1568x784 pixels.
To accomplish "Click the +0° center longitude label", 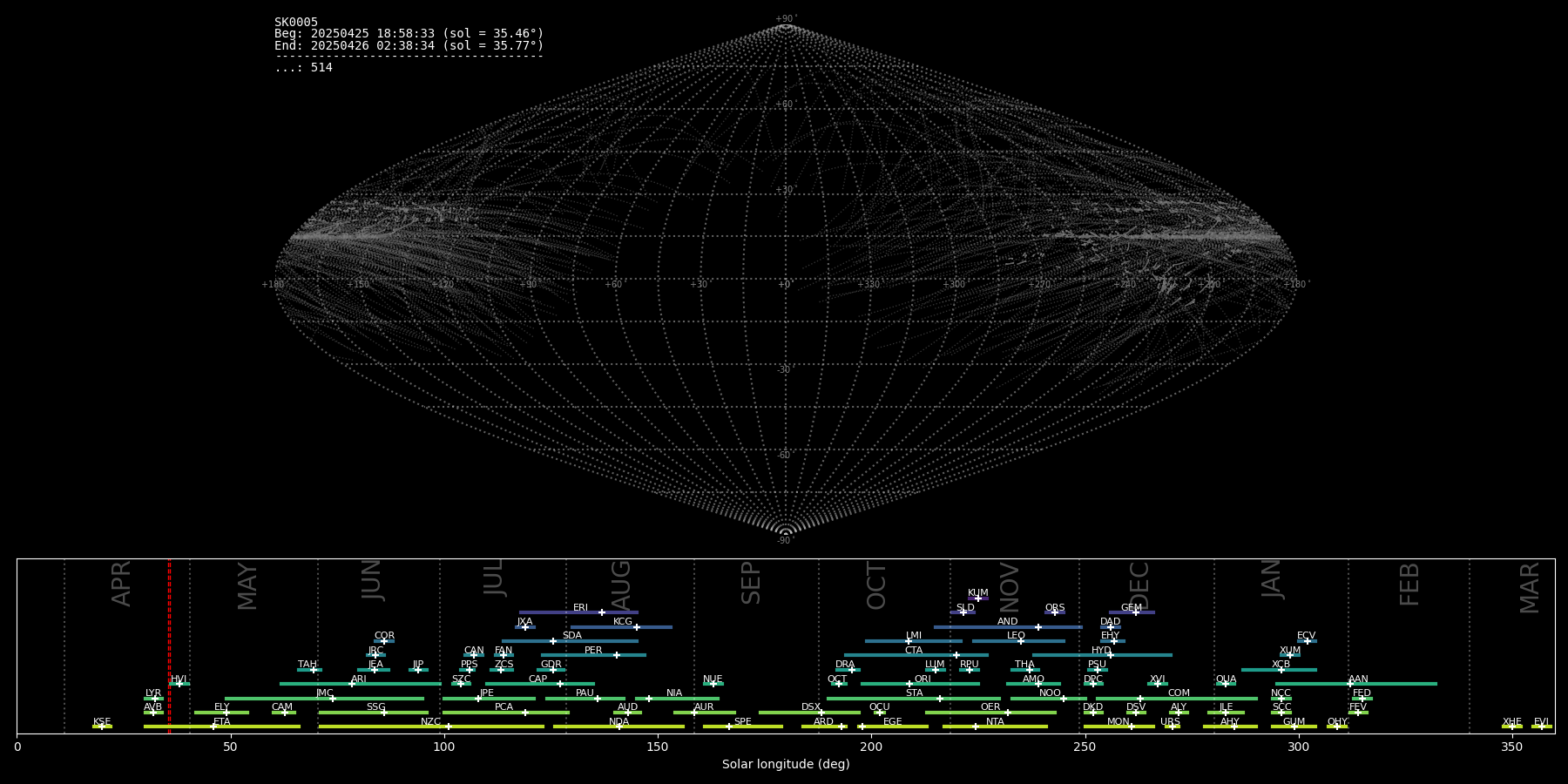I will pos(786,285).
